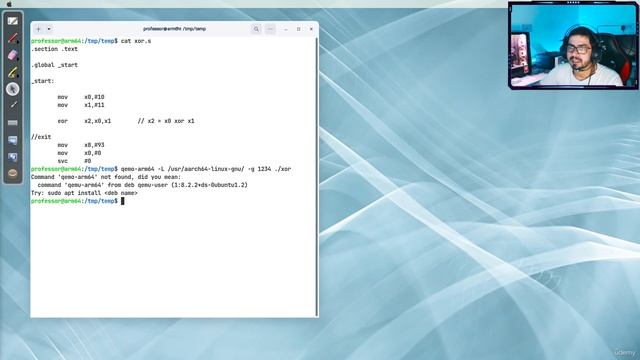Select the pink eraser tool

13,55
